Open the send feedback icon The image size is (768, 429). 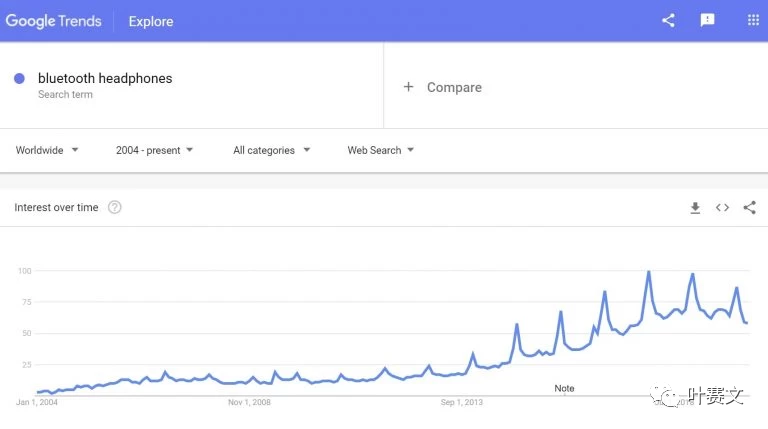(707, 20)
